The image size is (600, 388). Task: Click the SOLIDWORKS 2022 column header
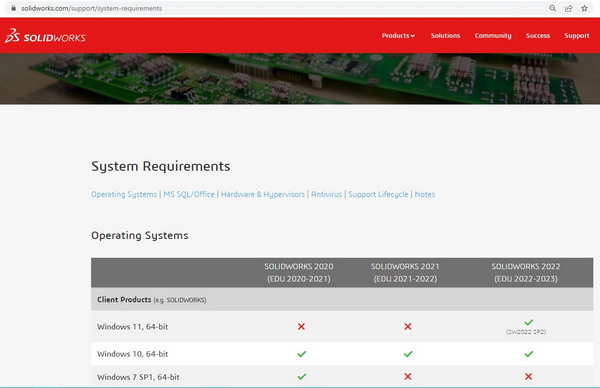coord(526,272)
